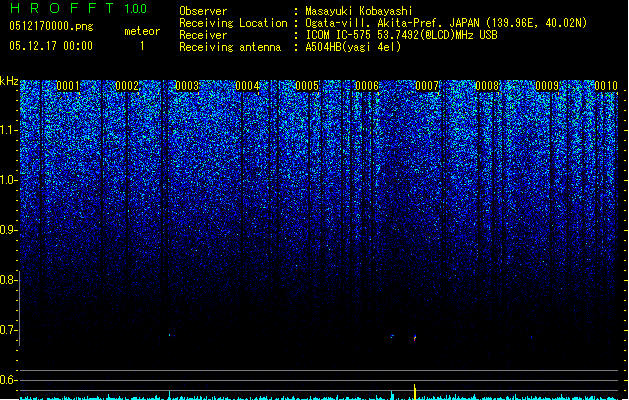Select the file name 0512170000.png
This screenshot has width=629, height=400.
coord(51,26)
